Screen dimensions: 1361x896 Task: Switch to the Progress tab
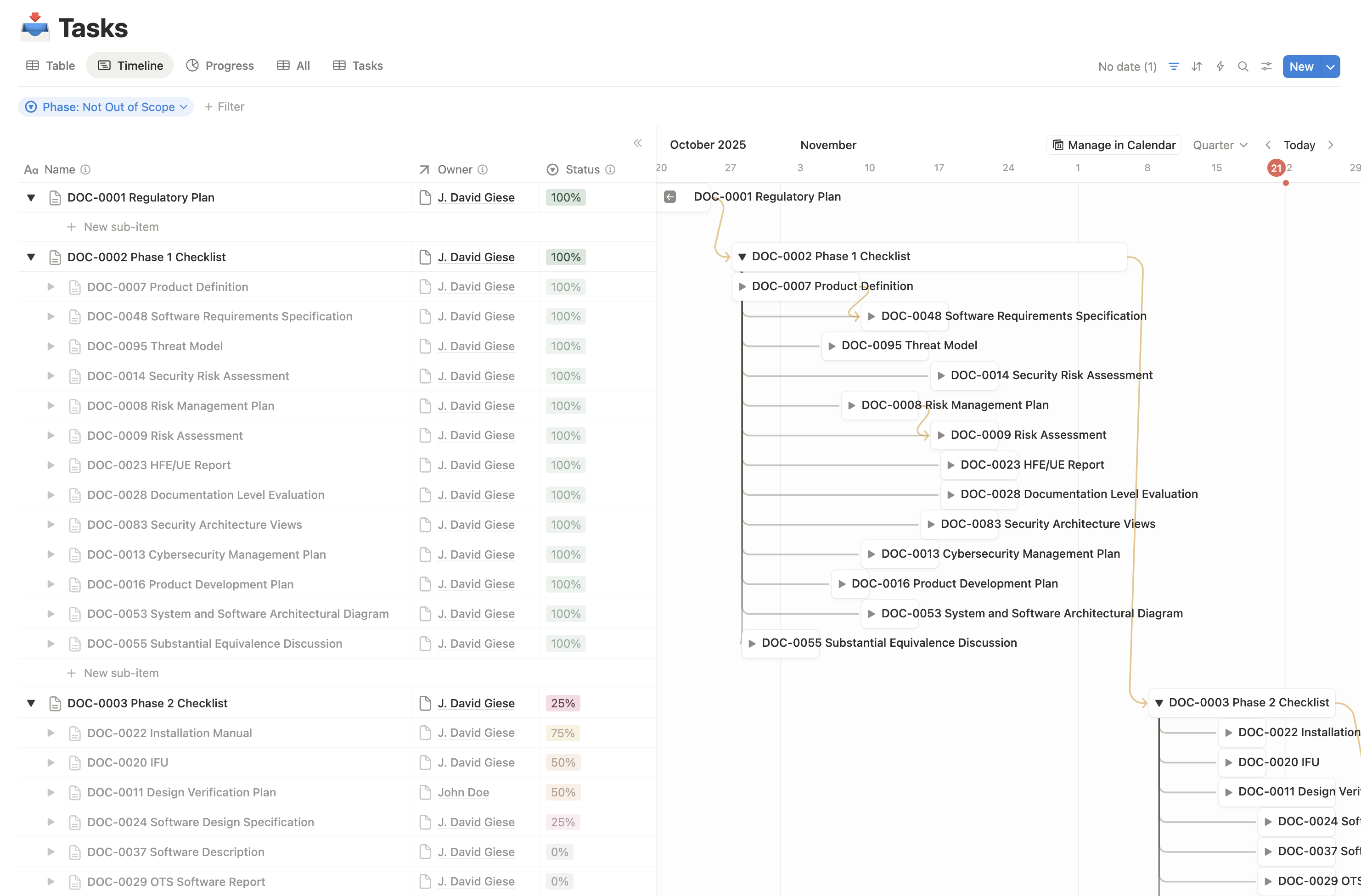point(220,66)
